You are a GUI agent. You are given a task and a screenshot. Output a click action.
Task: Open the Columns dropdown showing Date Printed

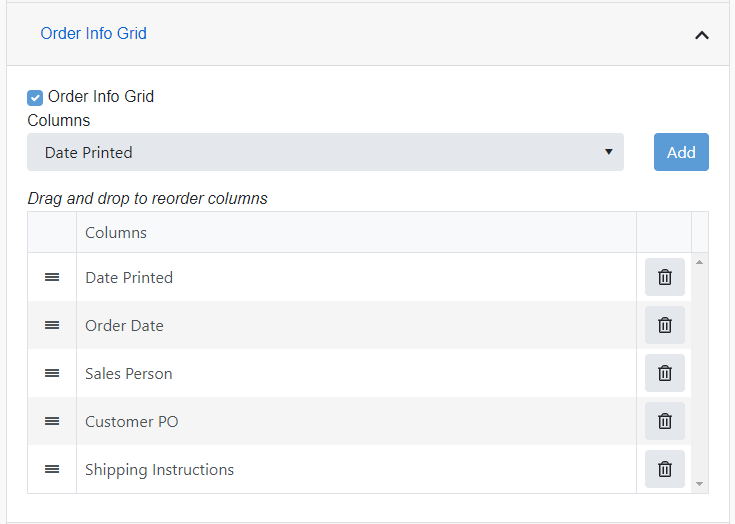(325, 152)
